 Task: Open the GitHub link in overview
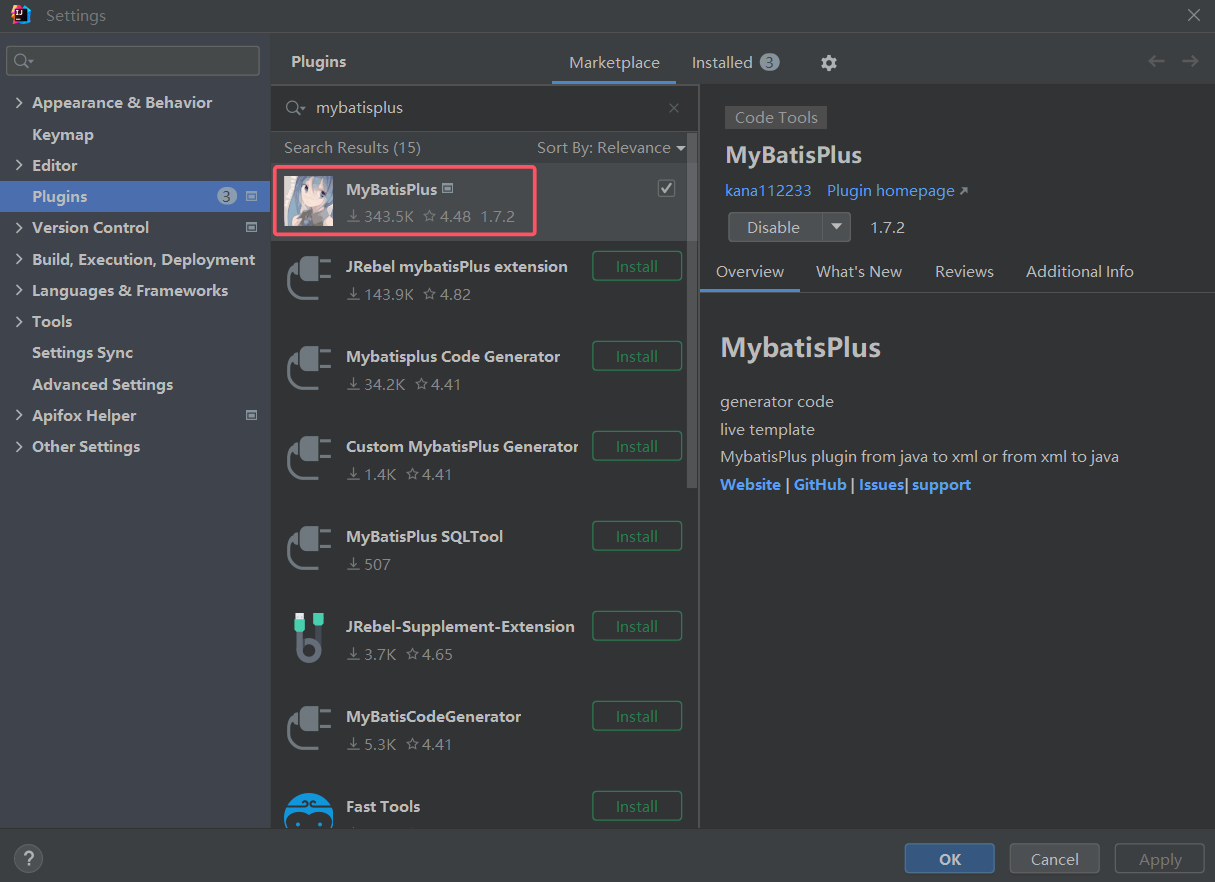(x=820, y=484)
